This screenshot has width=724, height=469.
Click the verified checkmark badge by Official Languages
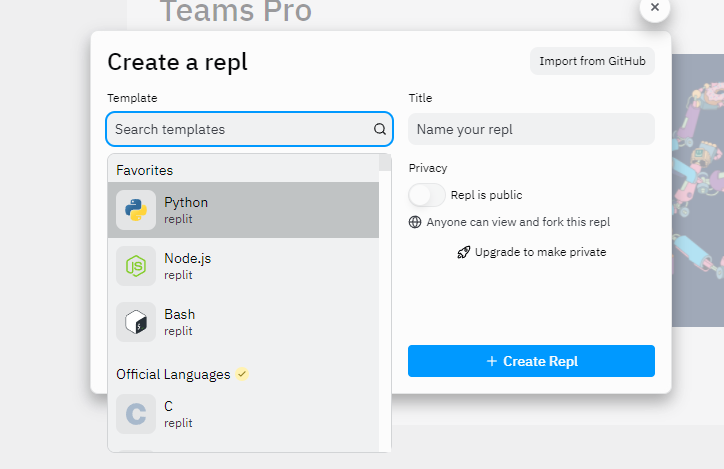pyautogui.click(x=242, y=374)
